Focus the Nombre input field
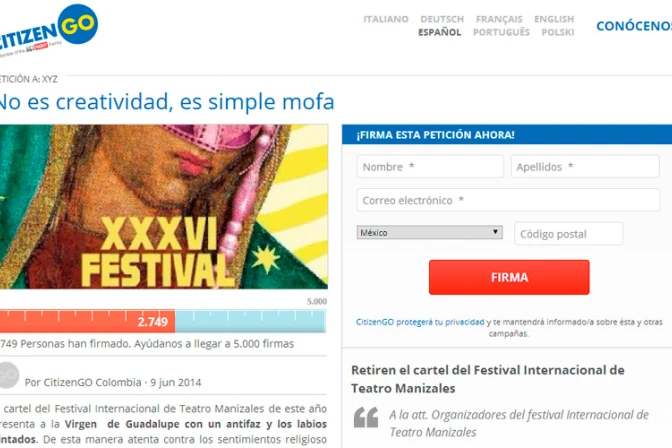Viewport: 672px width, 448px height. tap(430, 166)
